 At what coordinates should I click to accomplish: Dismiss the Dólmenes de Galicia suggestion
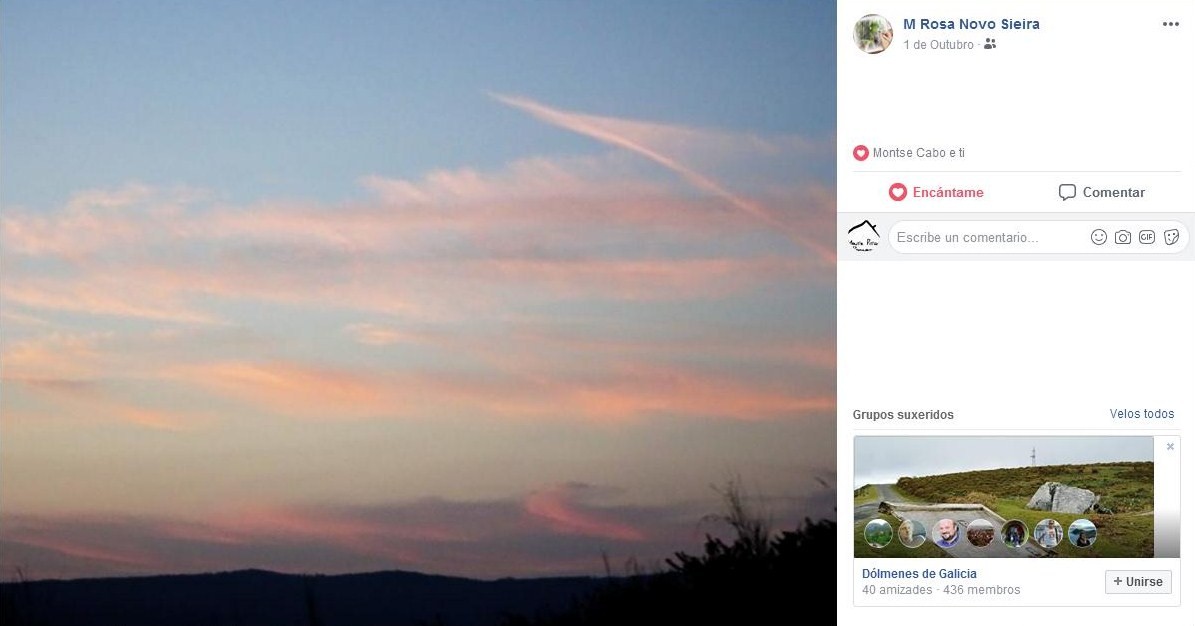[1170, 447]
